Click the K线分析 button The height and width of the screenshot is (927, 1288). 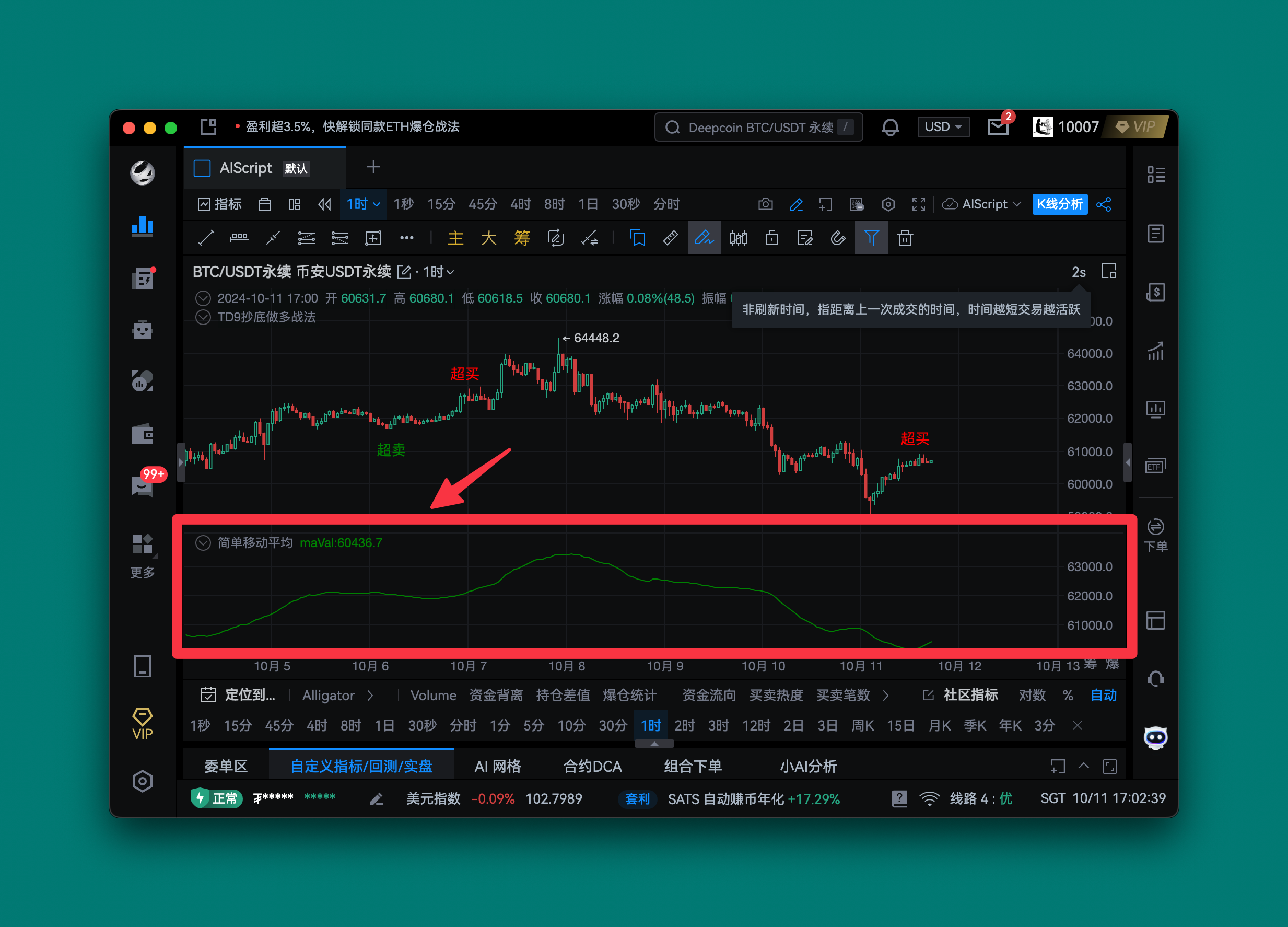click(1060, 204)
